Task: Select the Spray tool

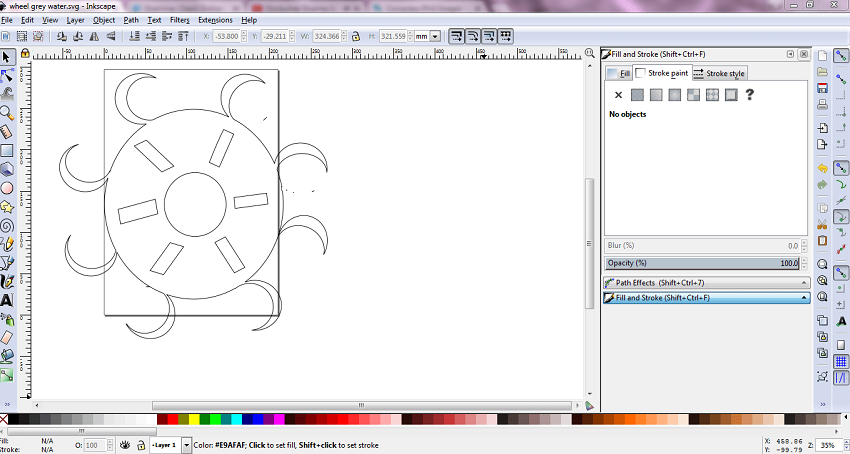Action: pyautogui.click(x=7, y=319)
